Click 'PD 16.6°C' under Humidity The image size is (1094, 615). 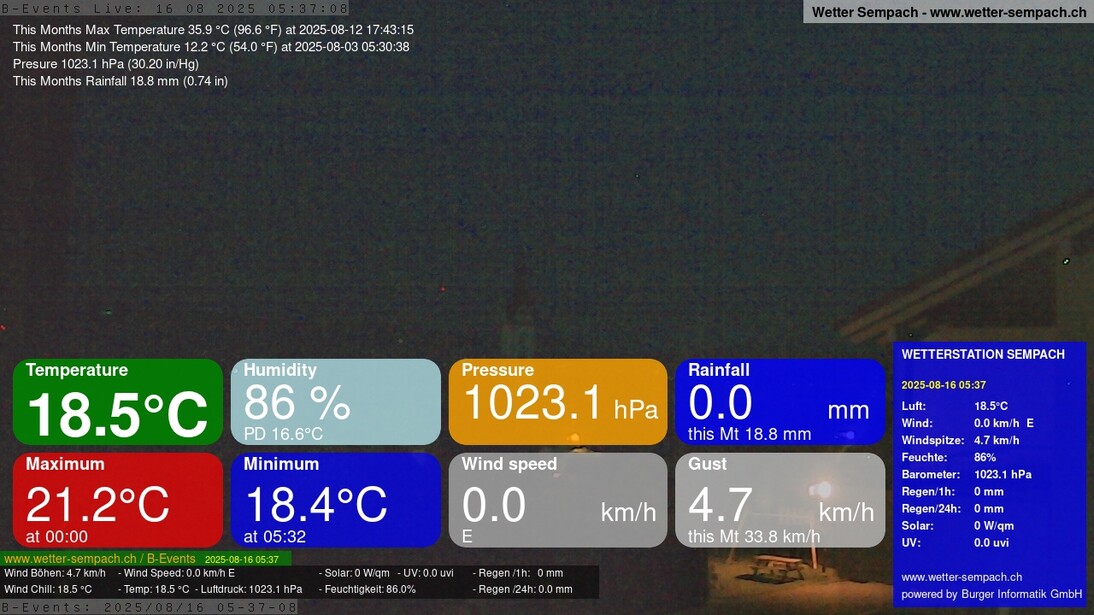click(283, 434)
